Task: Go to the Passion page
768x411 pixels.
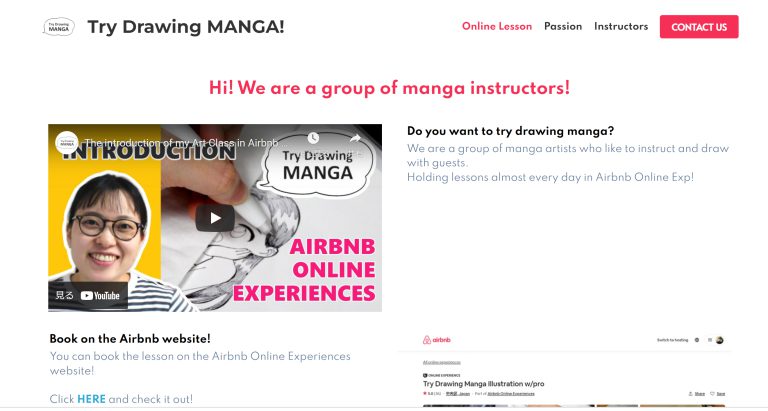Action: pyautogui.click(x=563, y=26)
